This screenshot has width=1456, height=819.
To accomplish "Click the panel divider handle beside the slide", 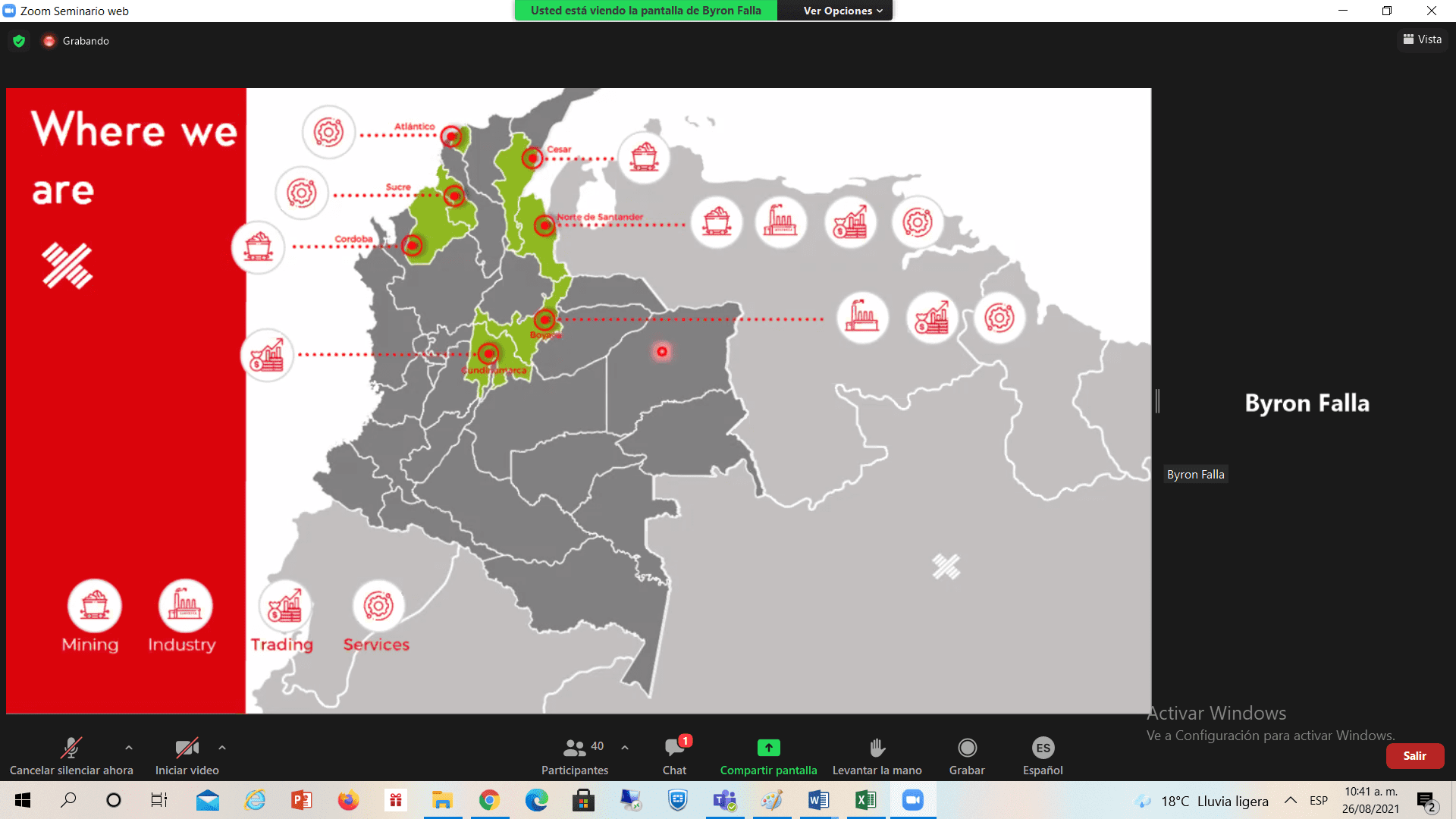I will (1157, 401).
